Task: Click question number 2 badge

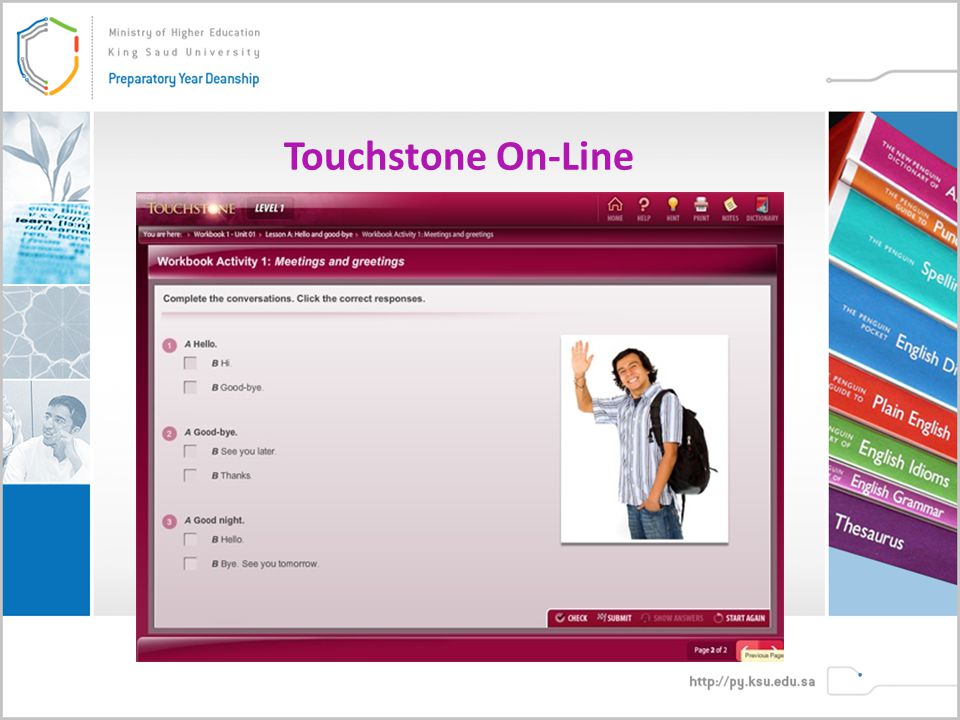Action: 170,433
